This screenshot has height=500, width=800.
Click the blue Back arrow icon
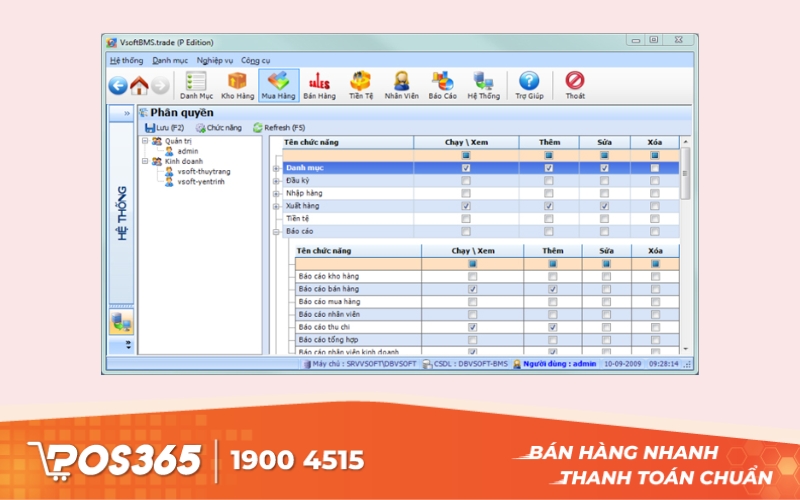click(x=118, y=85)
